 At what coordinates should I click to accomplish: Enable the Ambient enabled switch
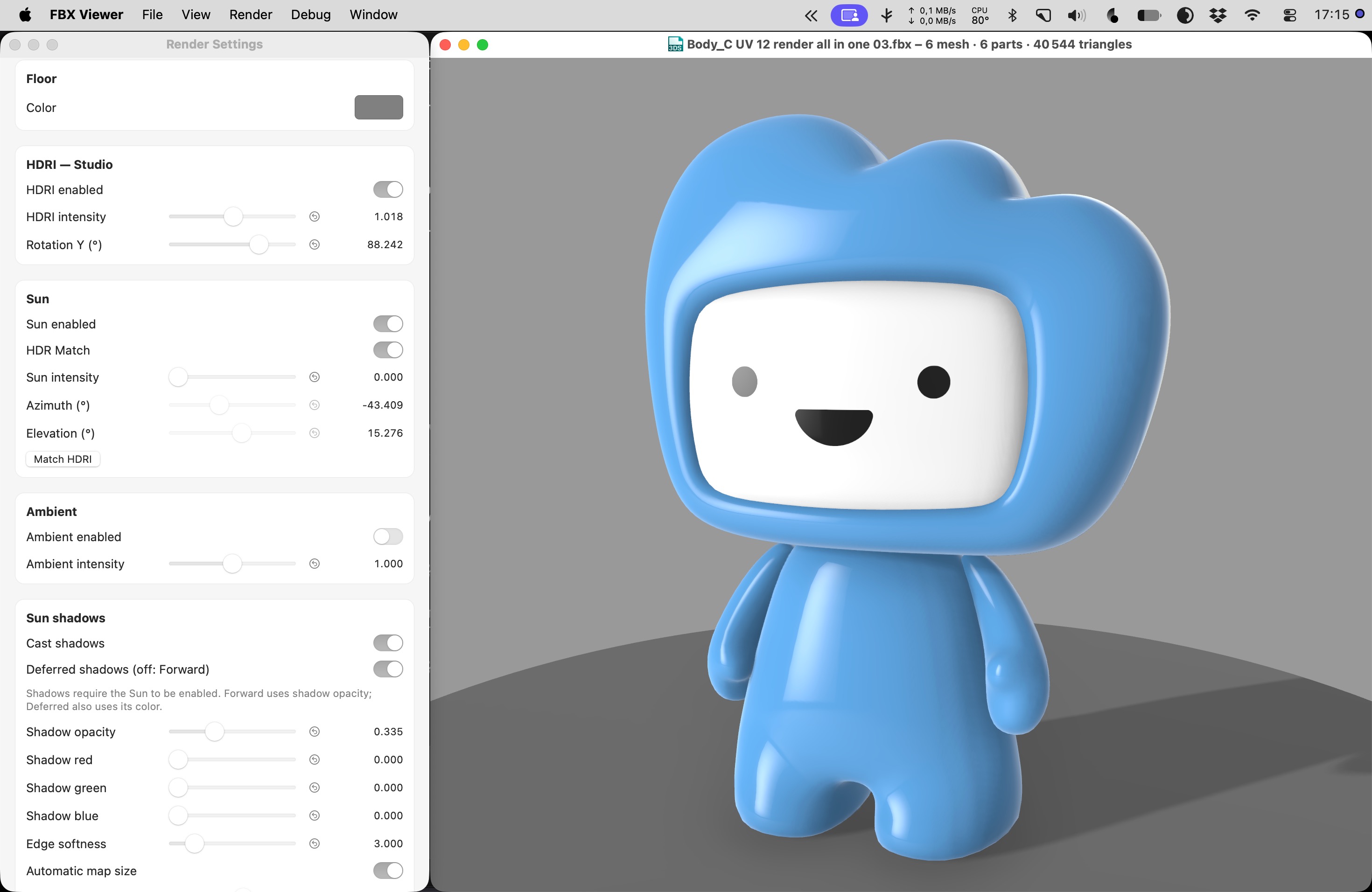[x=388, y=537]
